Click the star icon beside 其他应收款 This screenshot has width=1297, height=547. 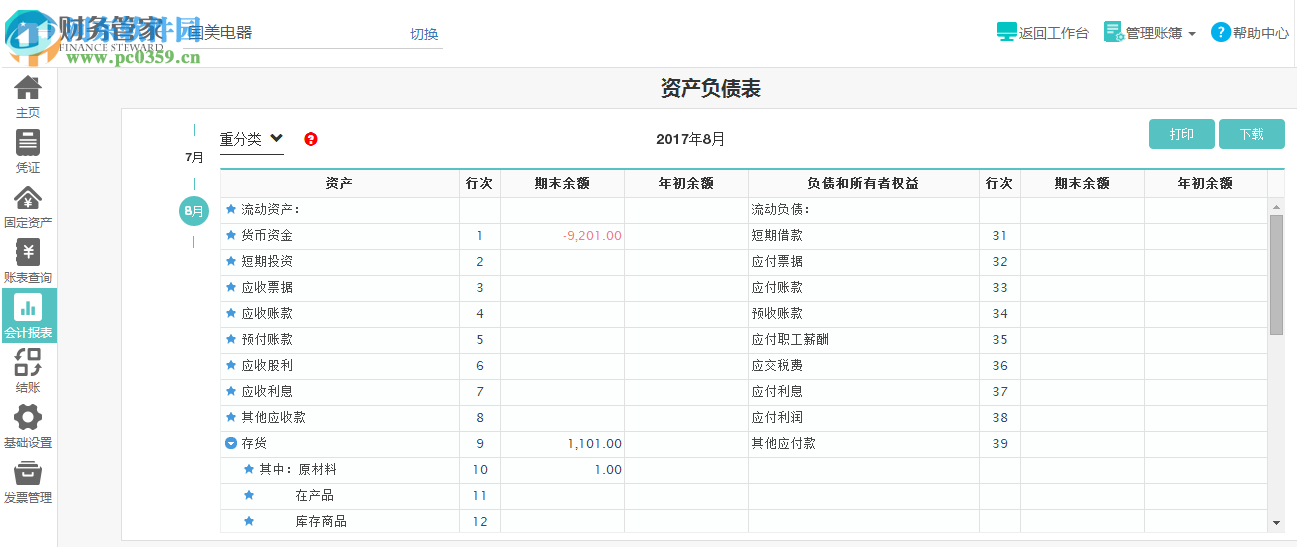pyautogui.click(x=231, y=418)
